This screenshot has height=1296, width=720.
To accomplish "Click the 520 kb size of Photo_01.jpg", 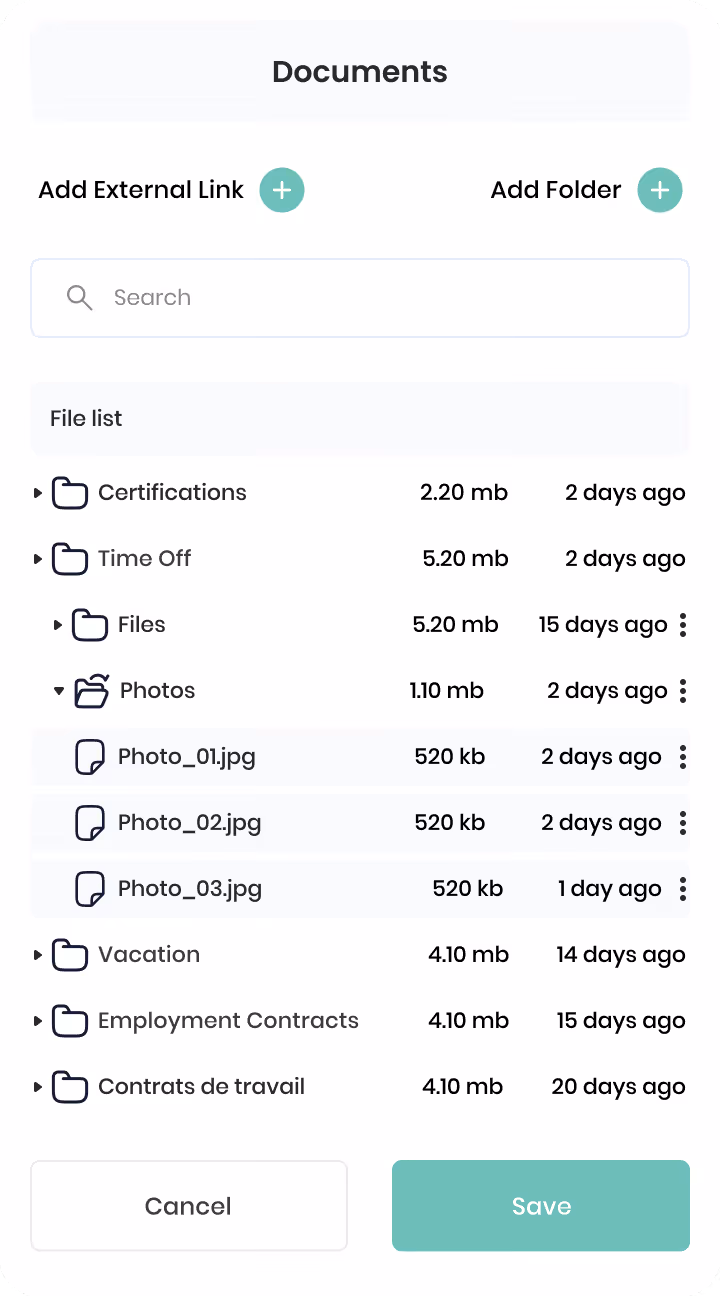I will pyautogui.click(x=450, y=757).
